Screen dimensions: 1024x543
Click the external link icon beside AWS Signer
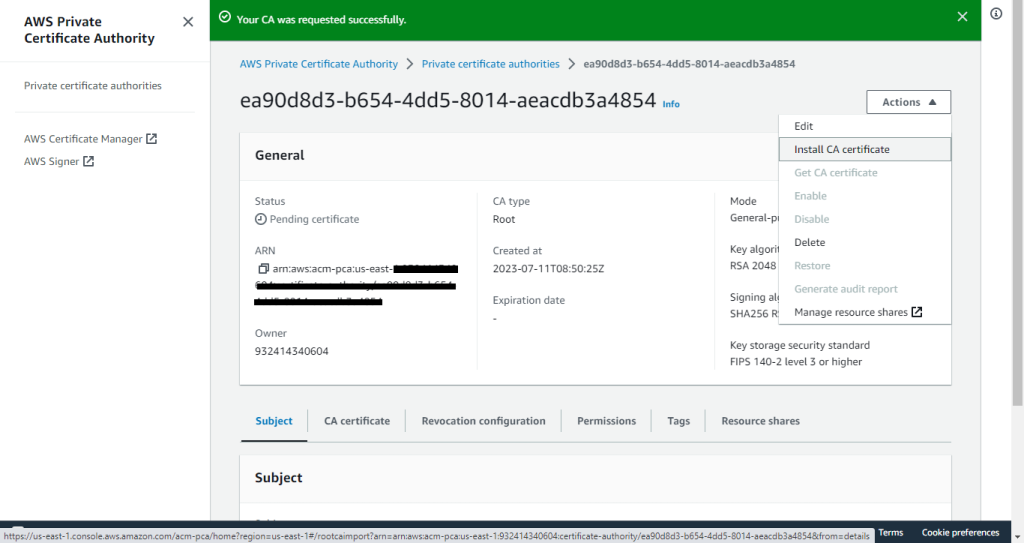[88, 161]
